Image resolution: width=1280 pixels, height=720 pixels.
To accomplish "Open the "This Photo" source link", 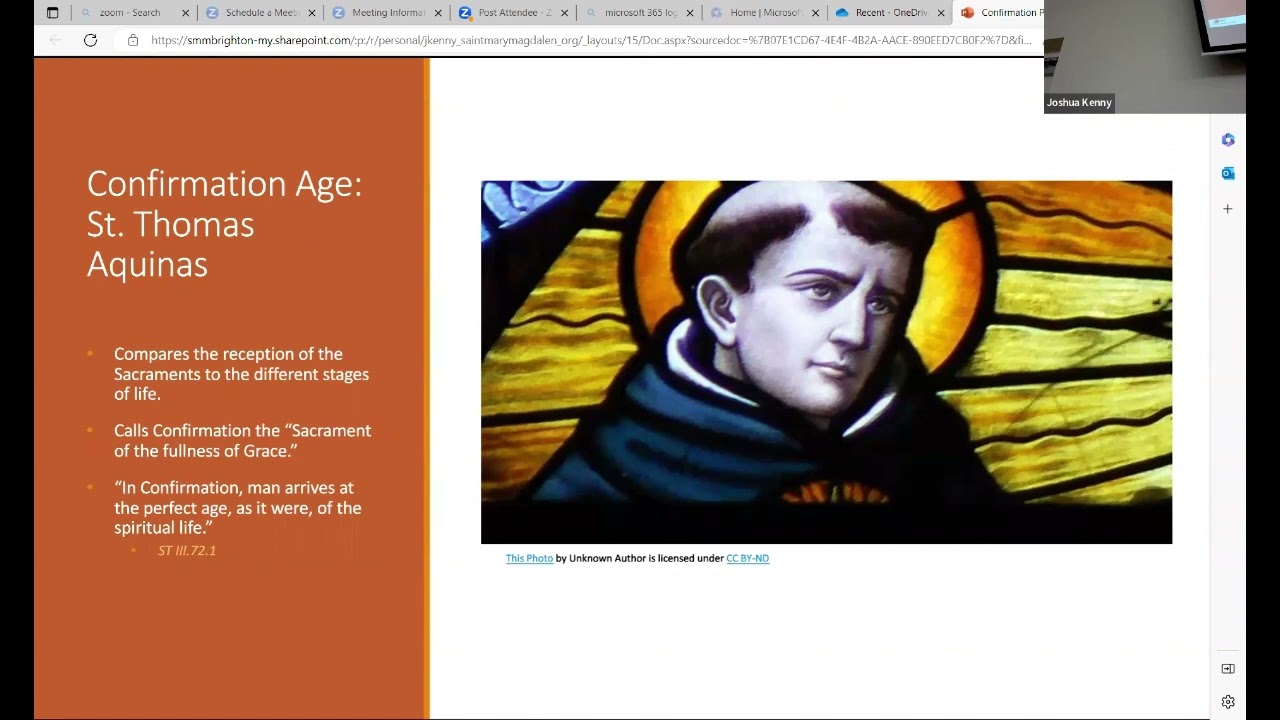I will 529,558.
